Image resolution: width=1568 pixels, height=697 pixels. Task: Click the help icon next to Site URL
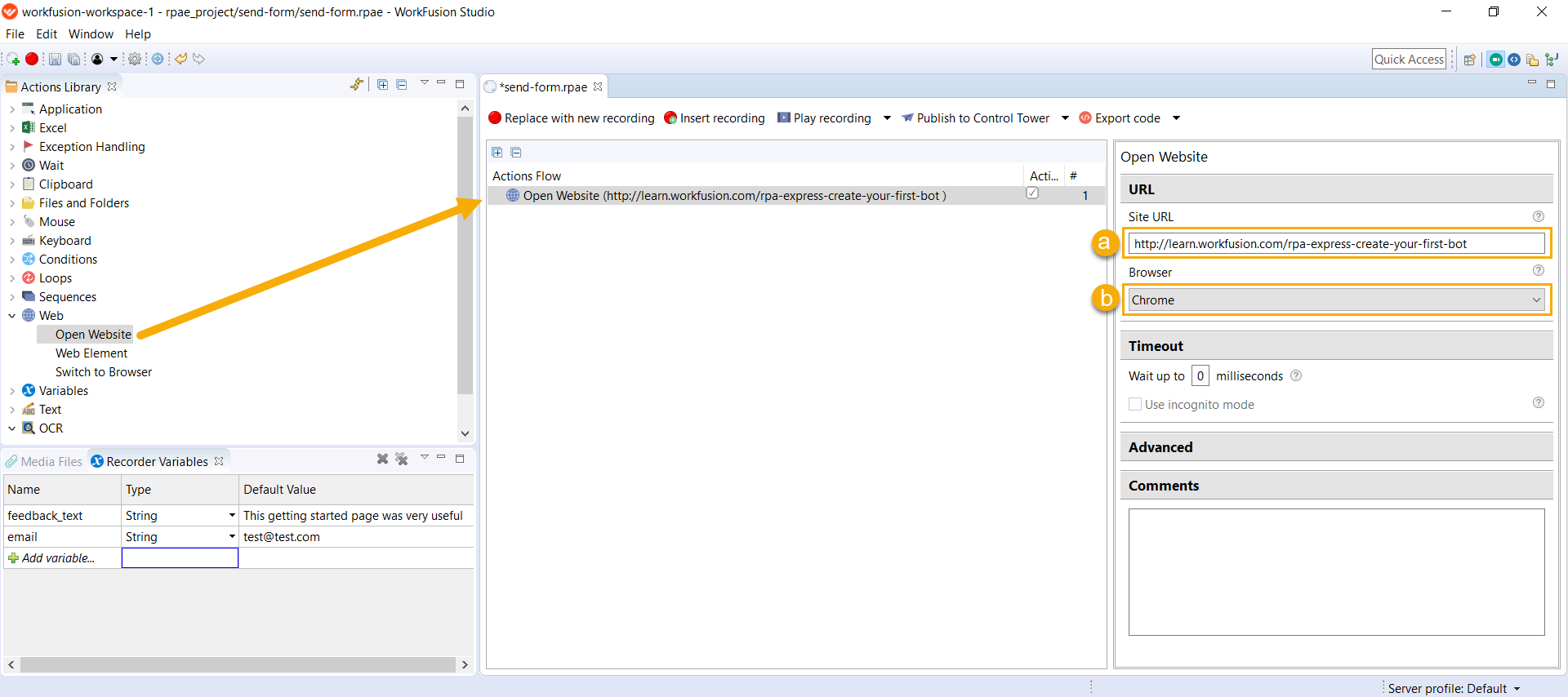click(1539, 216)
